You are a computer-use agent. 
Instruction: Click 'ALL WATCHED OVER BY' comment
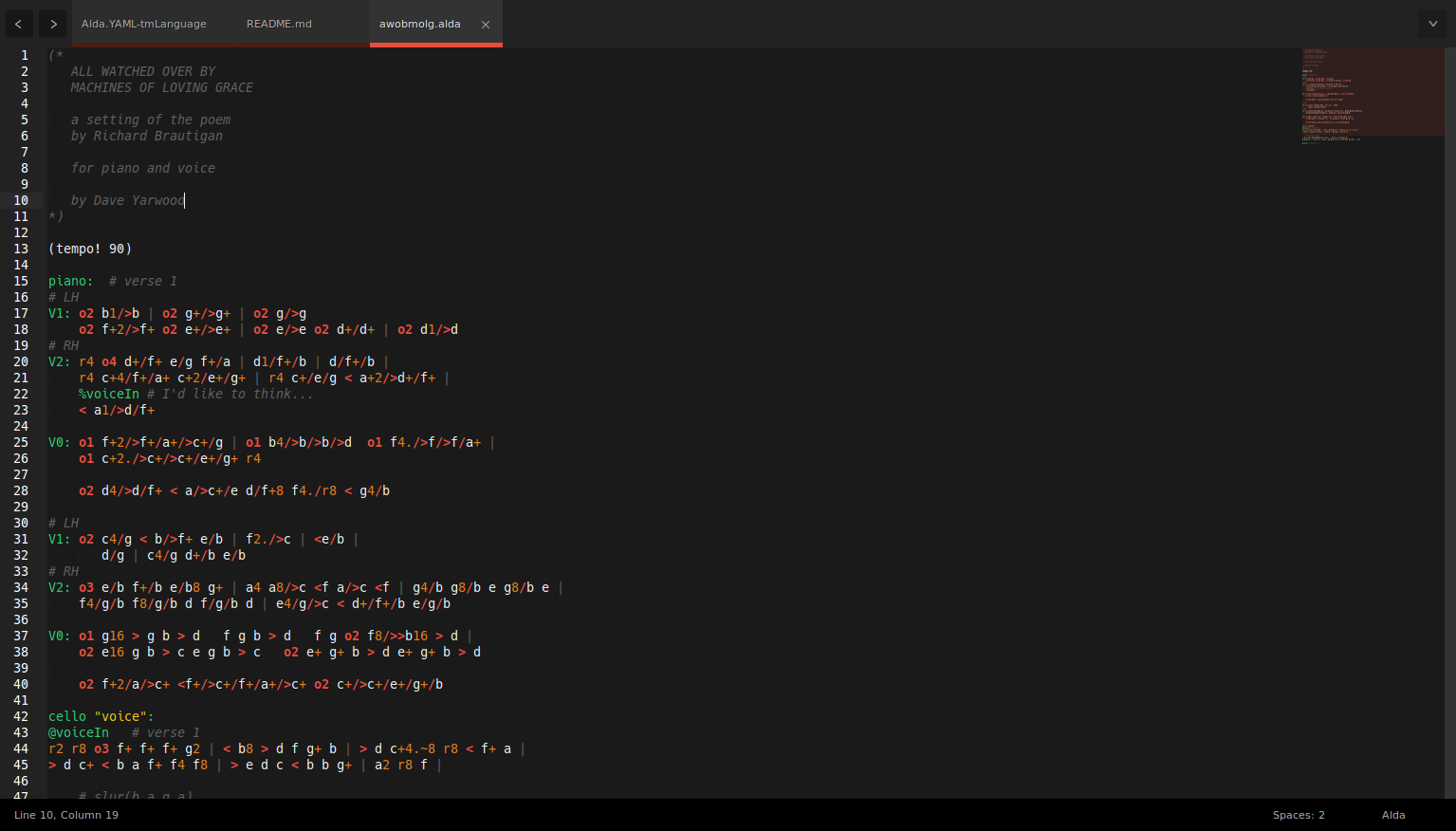143,71
